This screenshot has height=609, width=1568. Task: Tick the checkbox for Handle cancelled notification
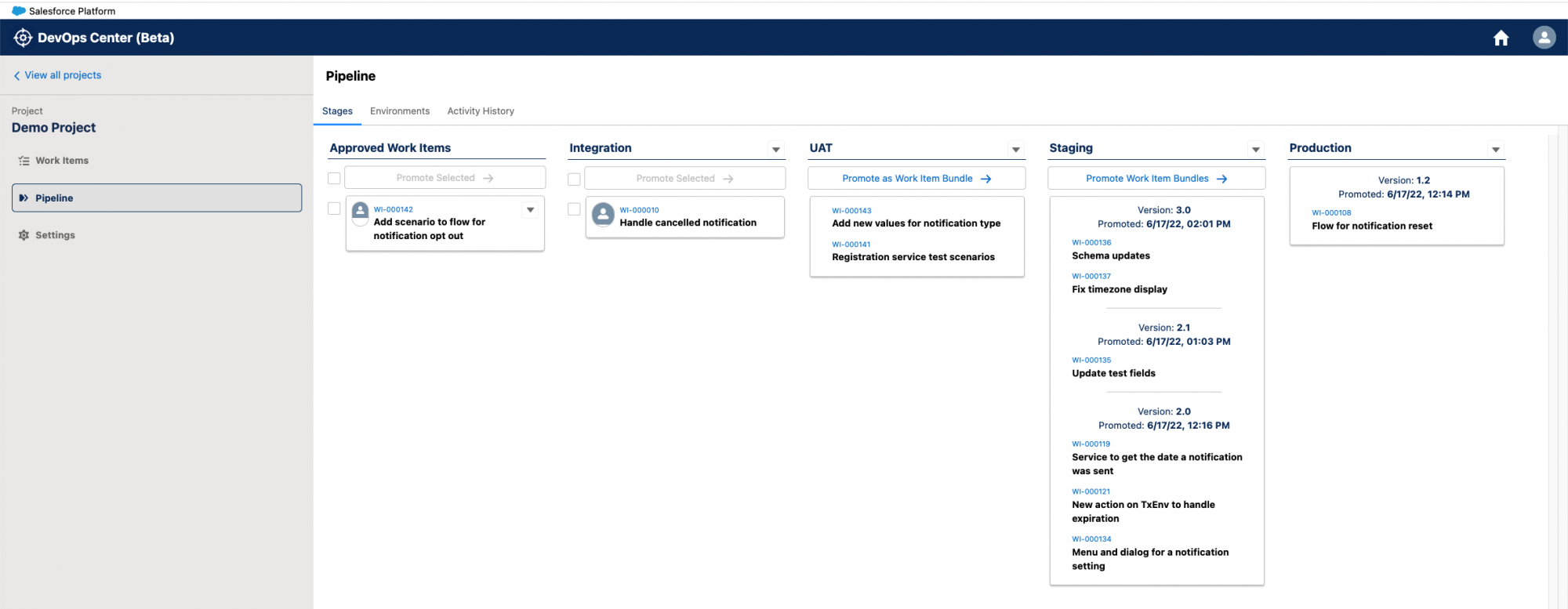point(574,209)
